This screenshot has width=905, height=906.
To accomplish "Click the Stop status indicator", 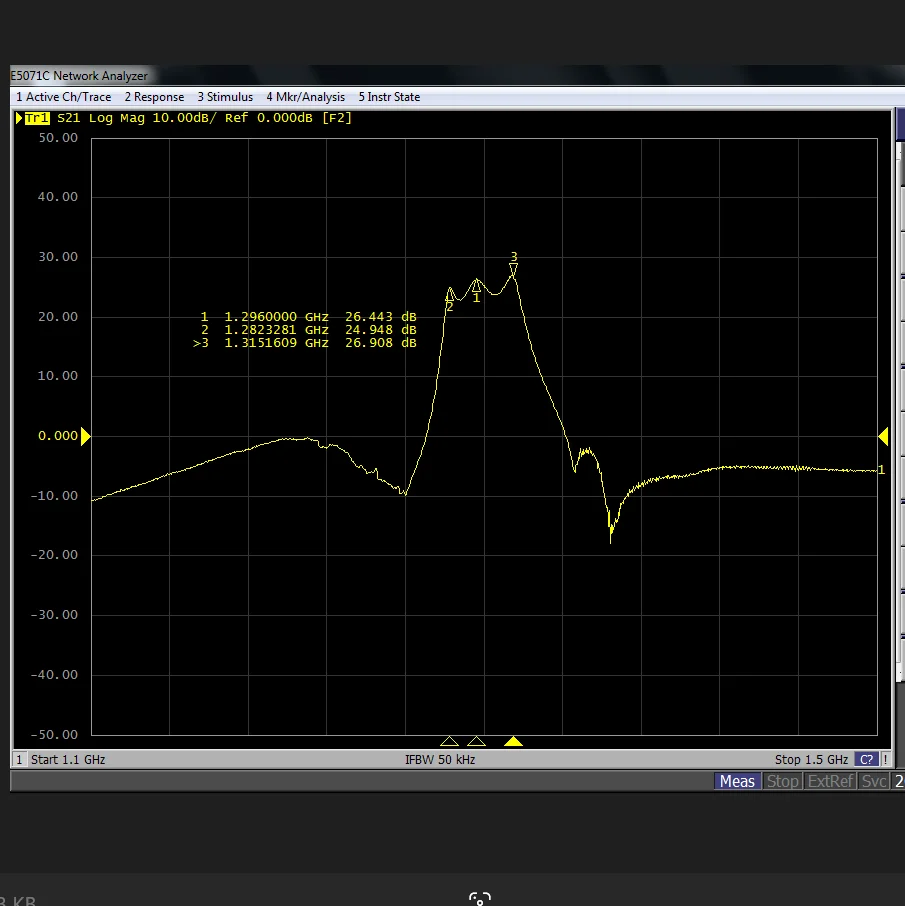I will pos(782,781).
